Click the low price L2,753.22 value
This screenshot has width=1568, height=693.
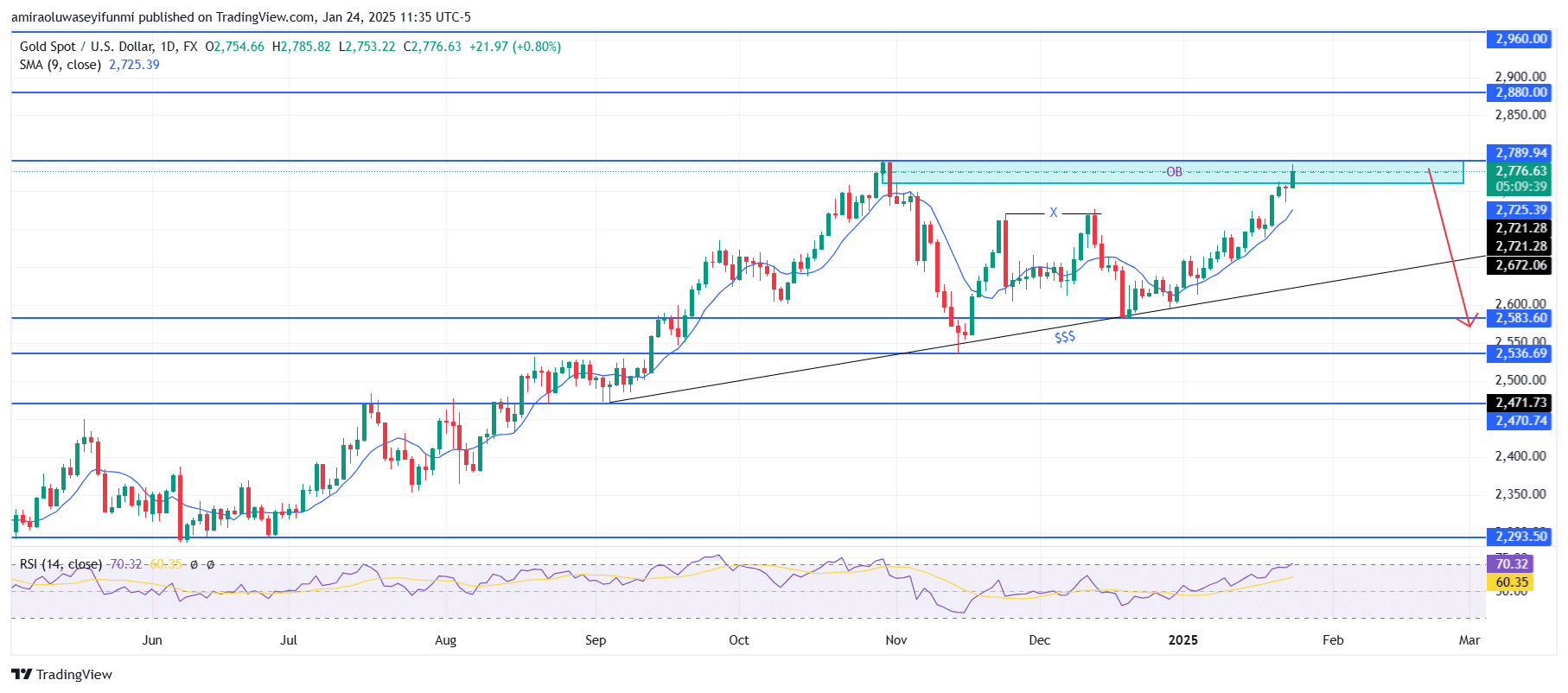[x=367, y=47]
